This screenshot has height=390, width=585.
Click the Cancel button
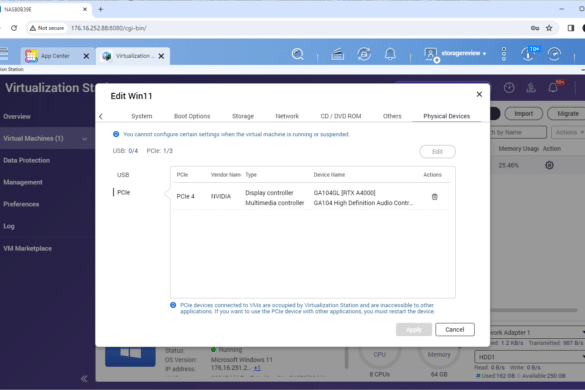(x=455, y=330)
